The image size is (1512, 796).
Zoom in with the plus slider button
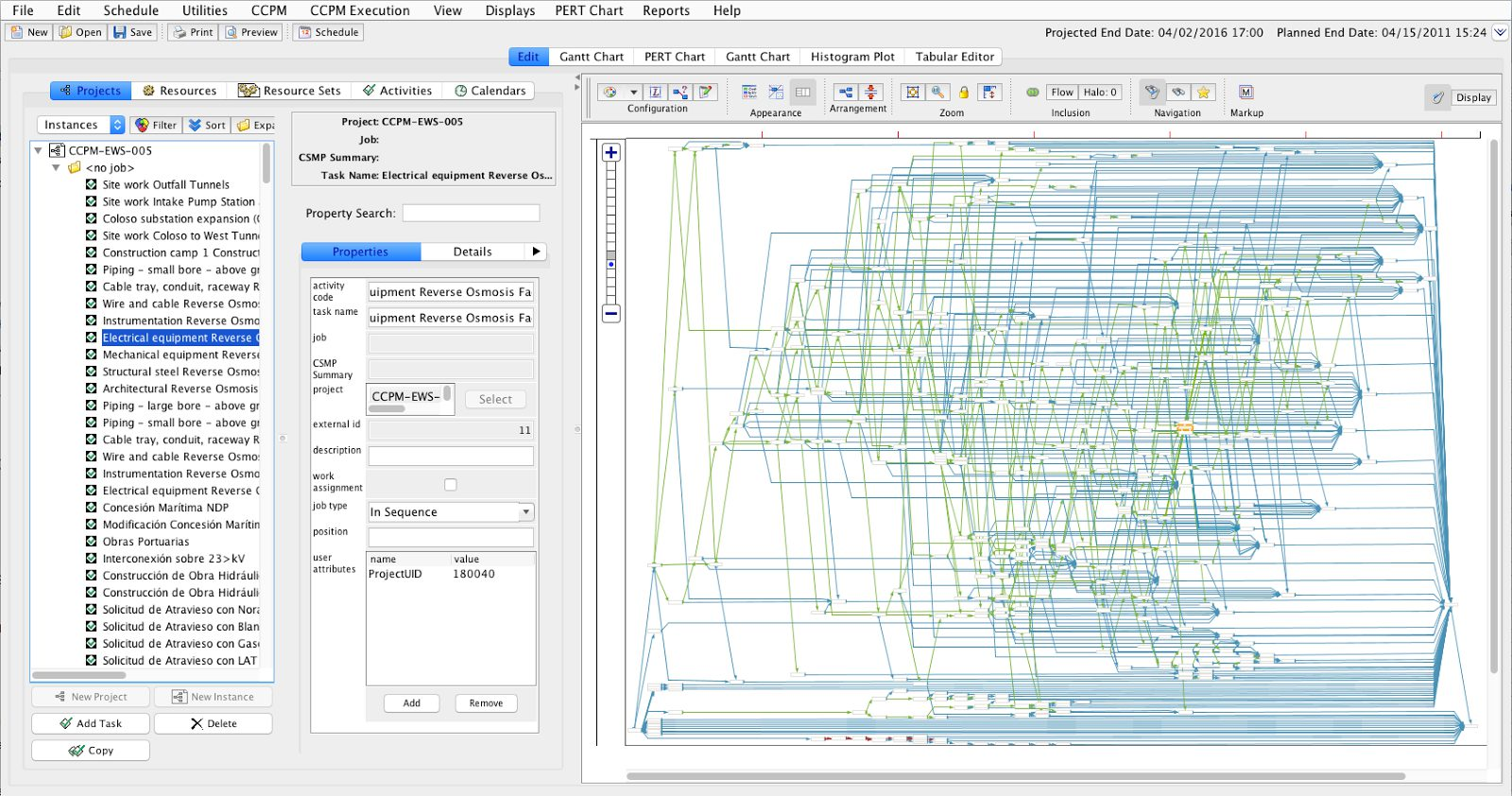611,153
